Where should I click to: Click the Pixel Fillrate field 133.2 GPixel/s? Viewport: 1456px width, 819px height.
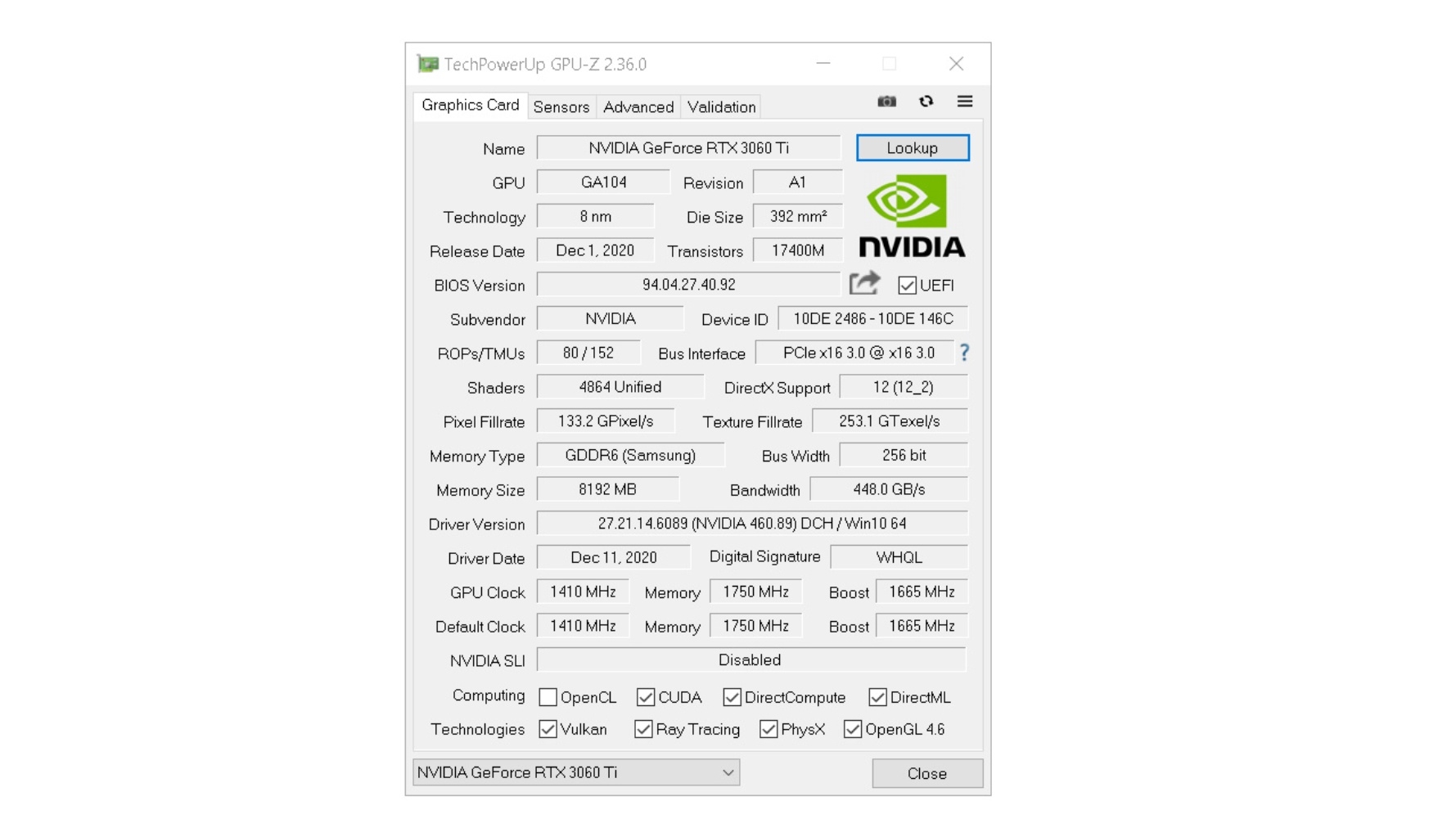(x=606, y=421)
